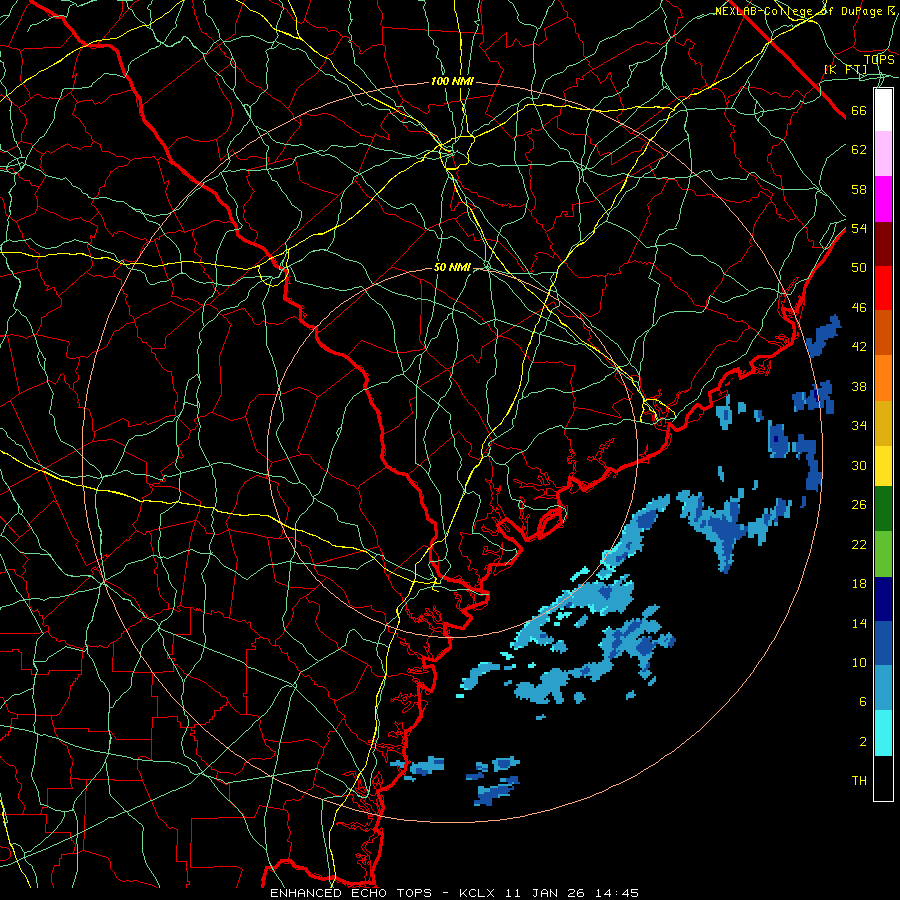Click the TOPS legend heading
The image size is (900, 900).
tap(879, 60)
